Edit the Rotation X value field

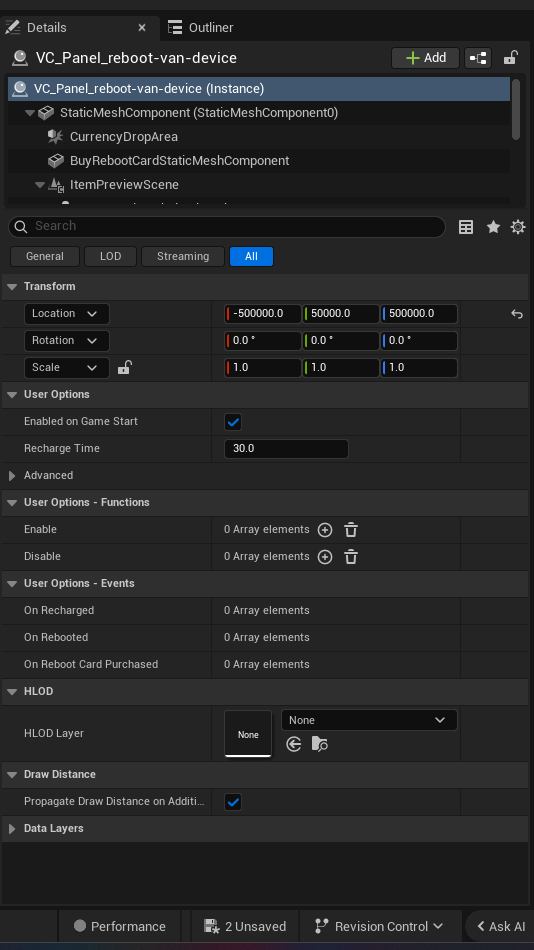point(263,340)
